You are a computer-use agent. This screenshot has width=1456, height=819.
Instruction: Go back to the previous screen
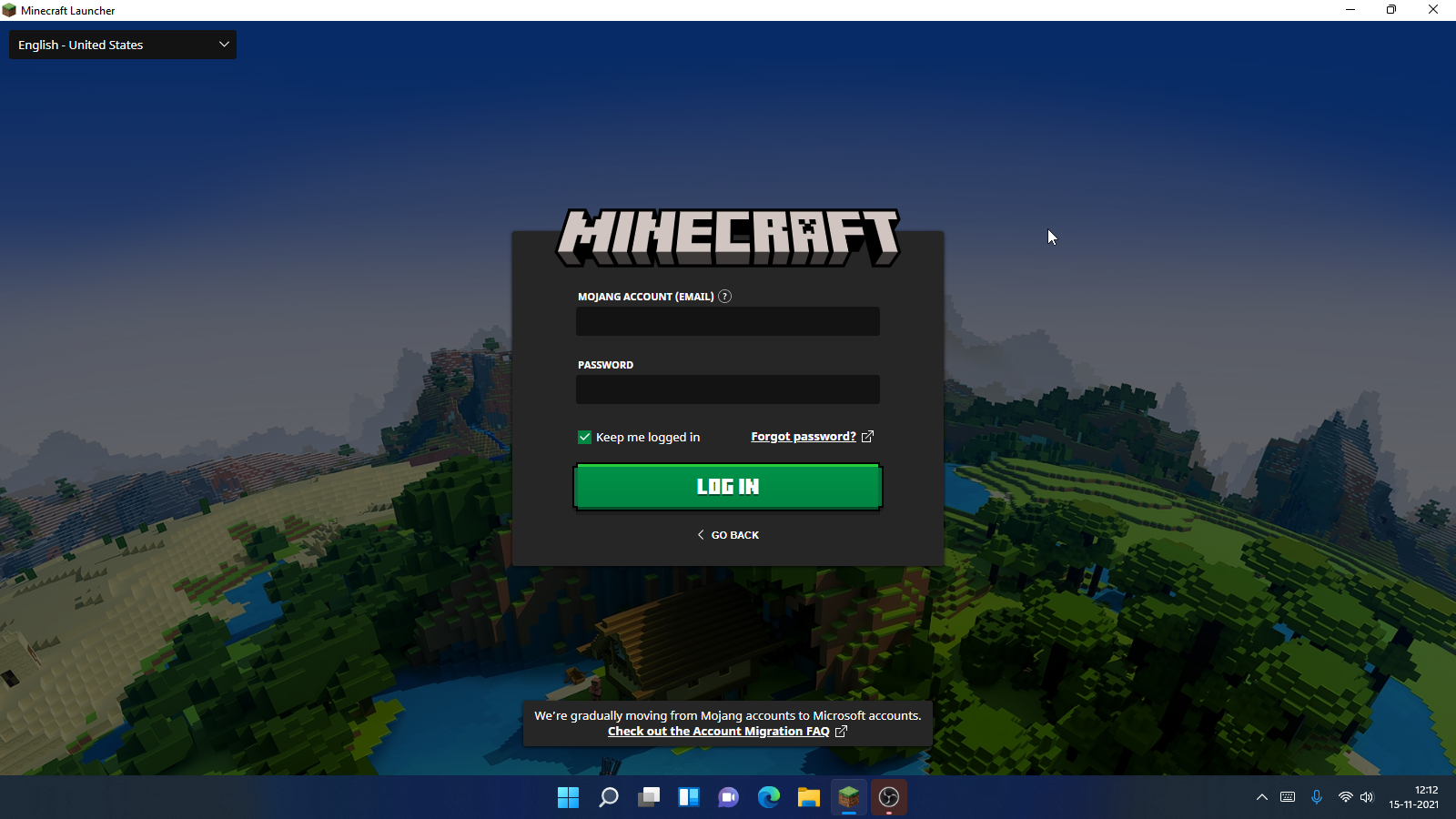pos(728,535)
